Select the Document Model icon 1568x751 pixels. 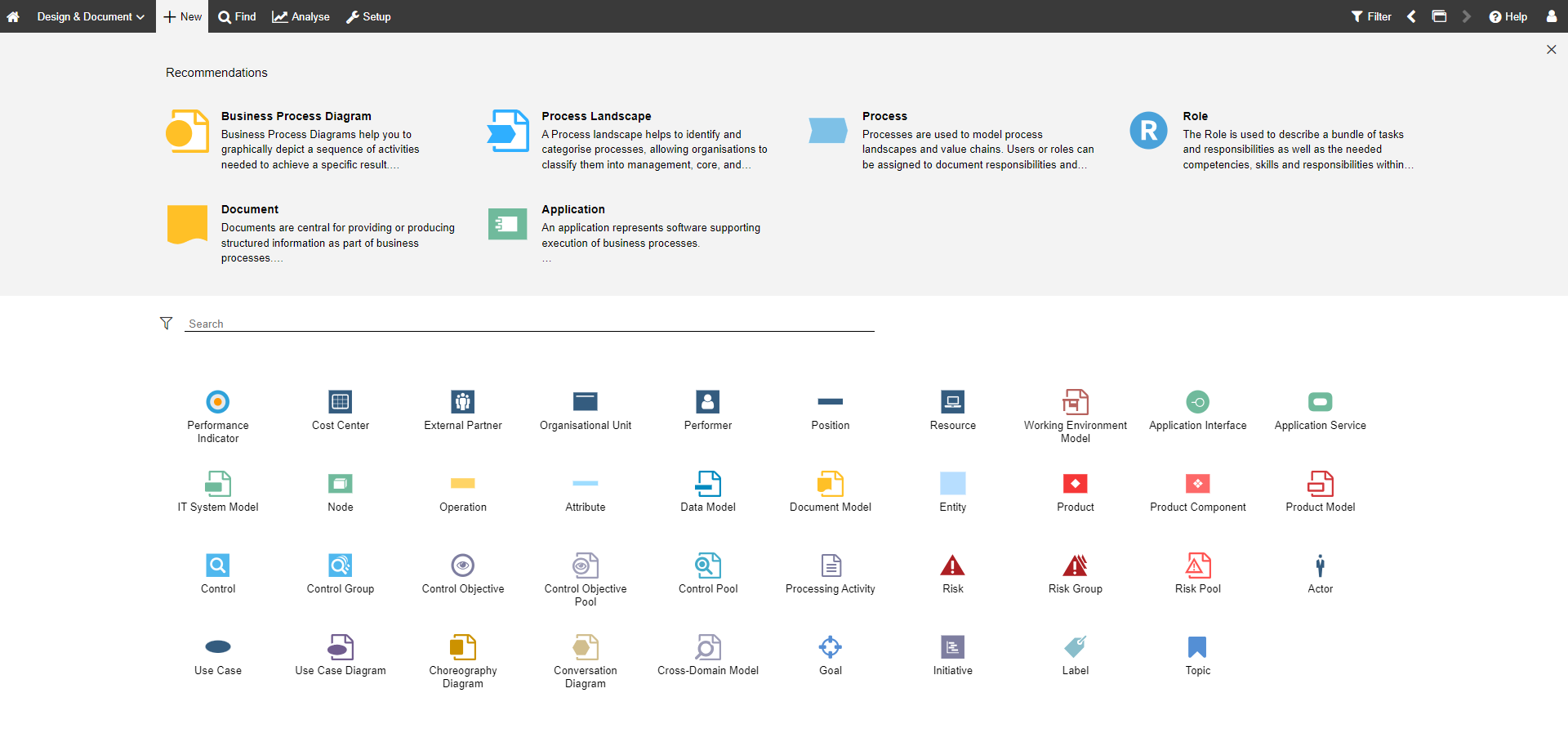click(x=831, y=483)
